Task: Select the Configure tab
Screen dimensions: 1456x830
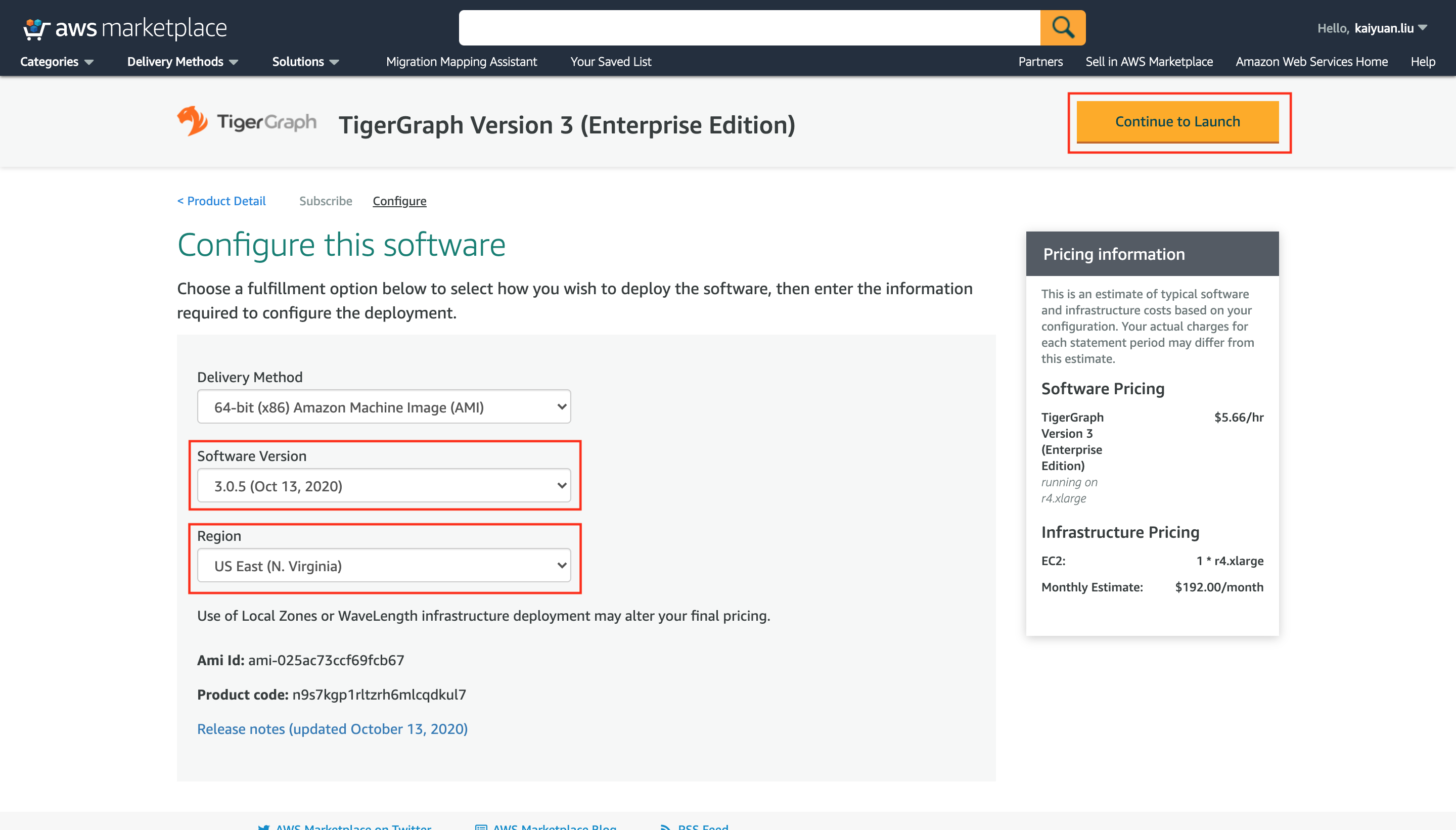Action: pyautogui.click(x=399, y=201)
